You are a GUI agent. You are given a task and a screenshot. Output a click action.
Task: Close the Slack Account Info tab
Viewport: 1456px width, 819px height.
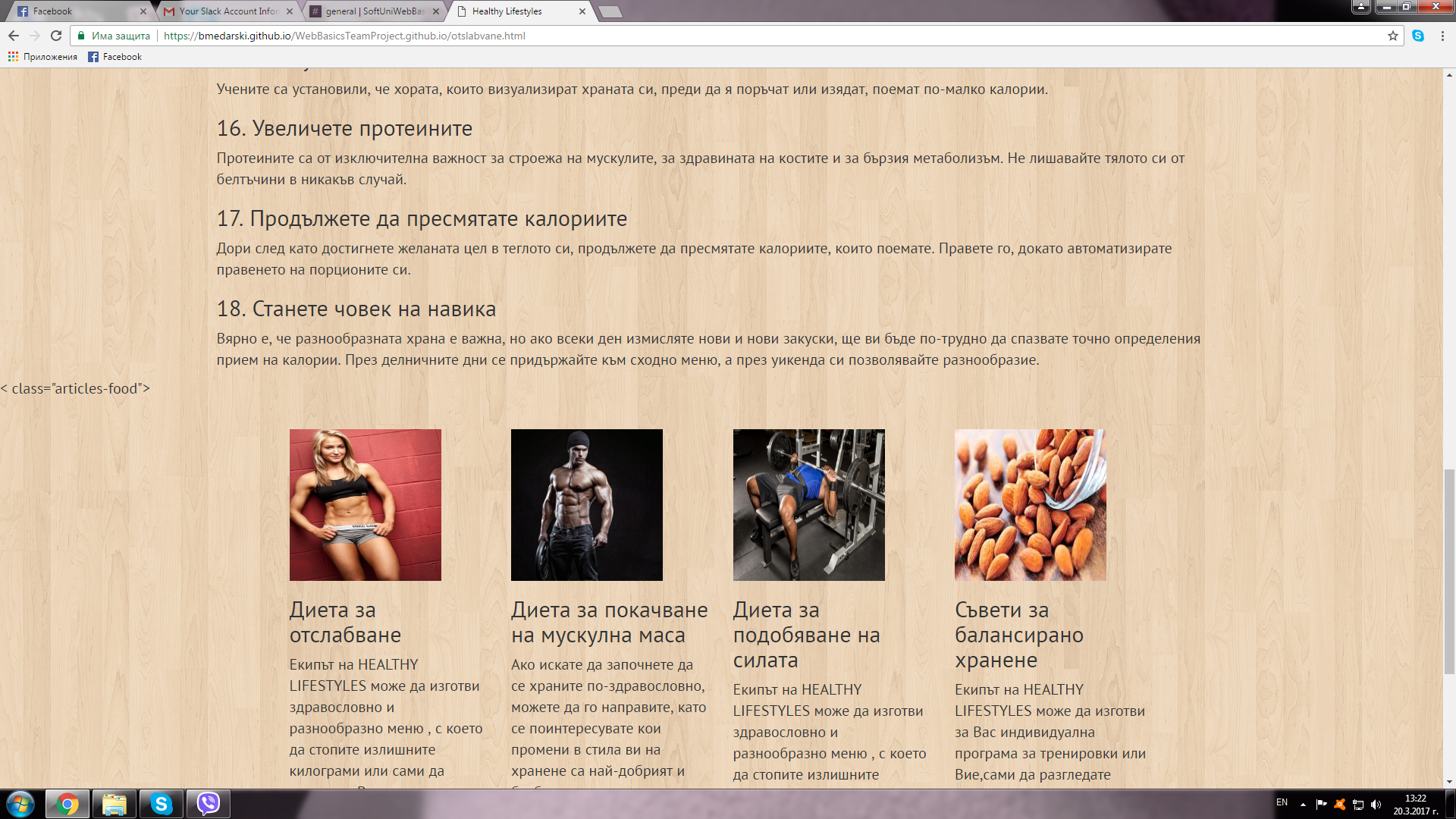(290, 11)
